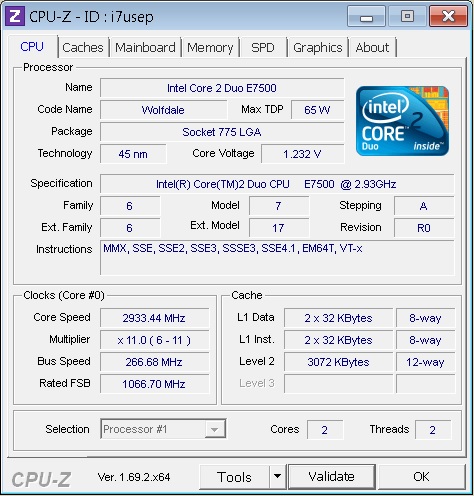Click the Model value 7
This screenshot has width=474, height=496.
pos(279,206)
